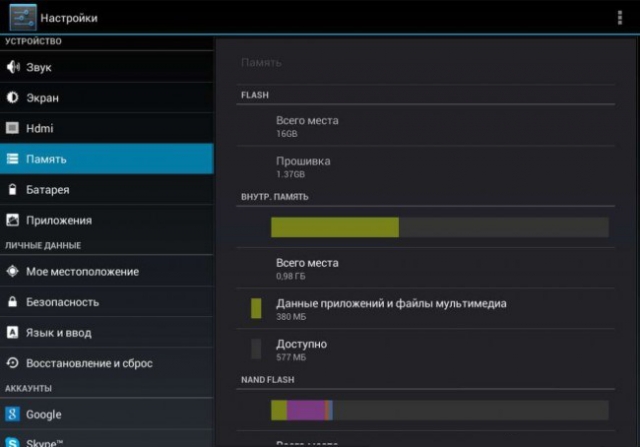Screen dimensions: 640x447
Task: Tap the restore icon beside Восстановление и сброс
Action: click(x=13, y=363)
